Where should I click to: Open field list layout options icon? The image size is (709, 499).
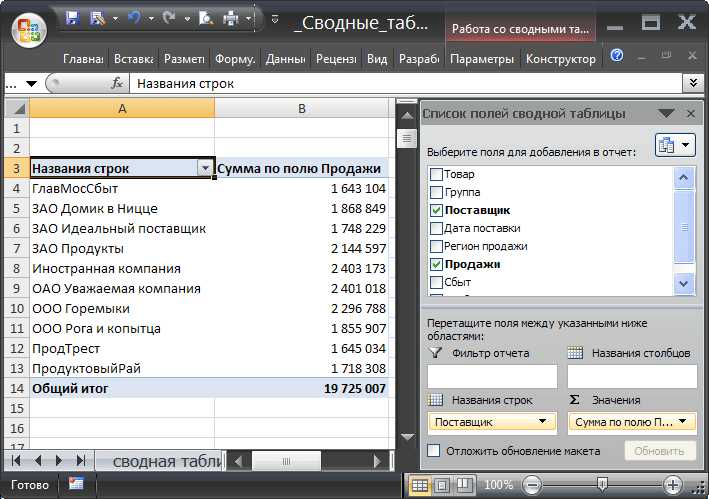pyautogui.click(x=675, y=145)
